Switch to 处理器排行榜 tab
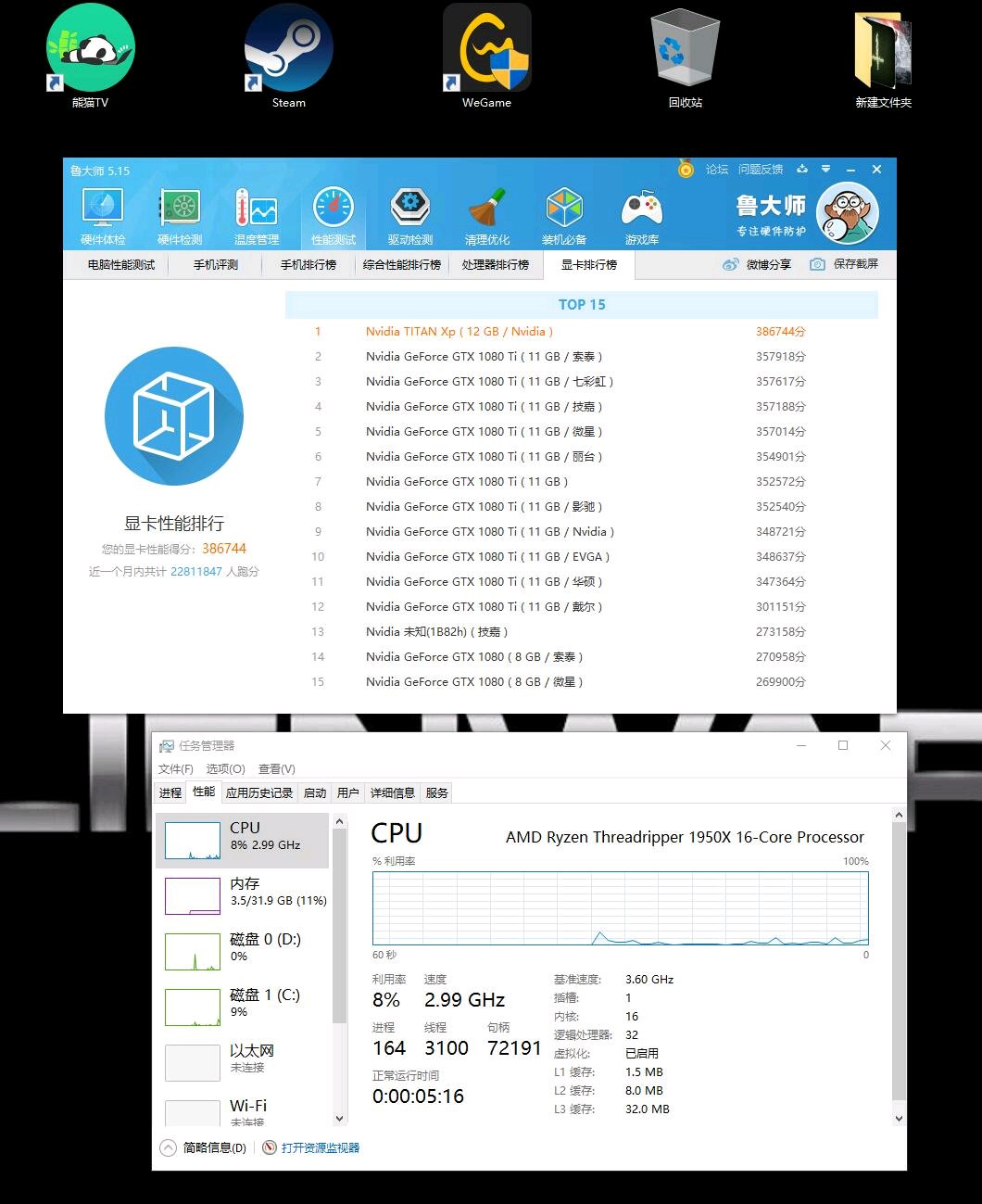Viewport: 982px width, 1204px height. tap(496, 265)
